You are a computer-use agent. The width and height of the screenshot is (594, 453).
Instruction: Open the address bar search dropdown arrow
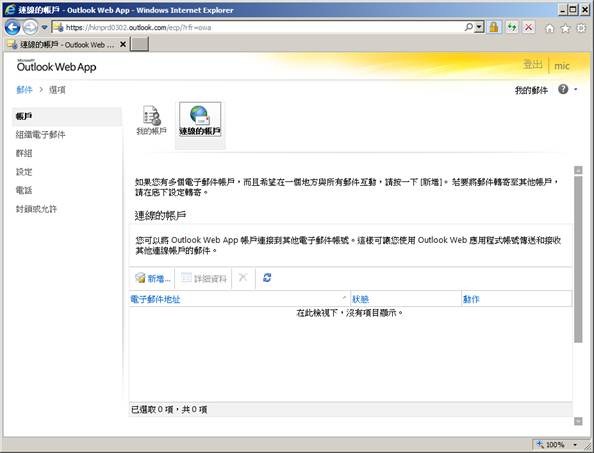[479, 27]
